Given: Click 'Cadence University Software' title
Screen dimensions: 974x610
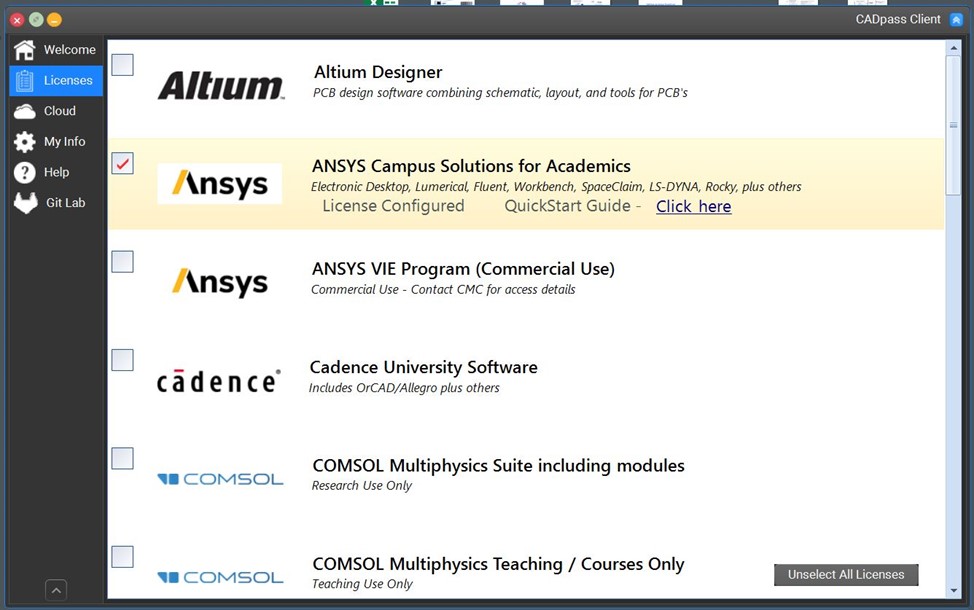Looking at the screenshot, I should coord(424,367).
